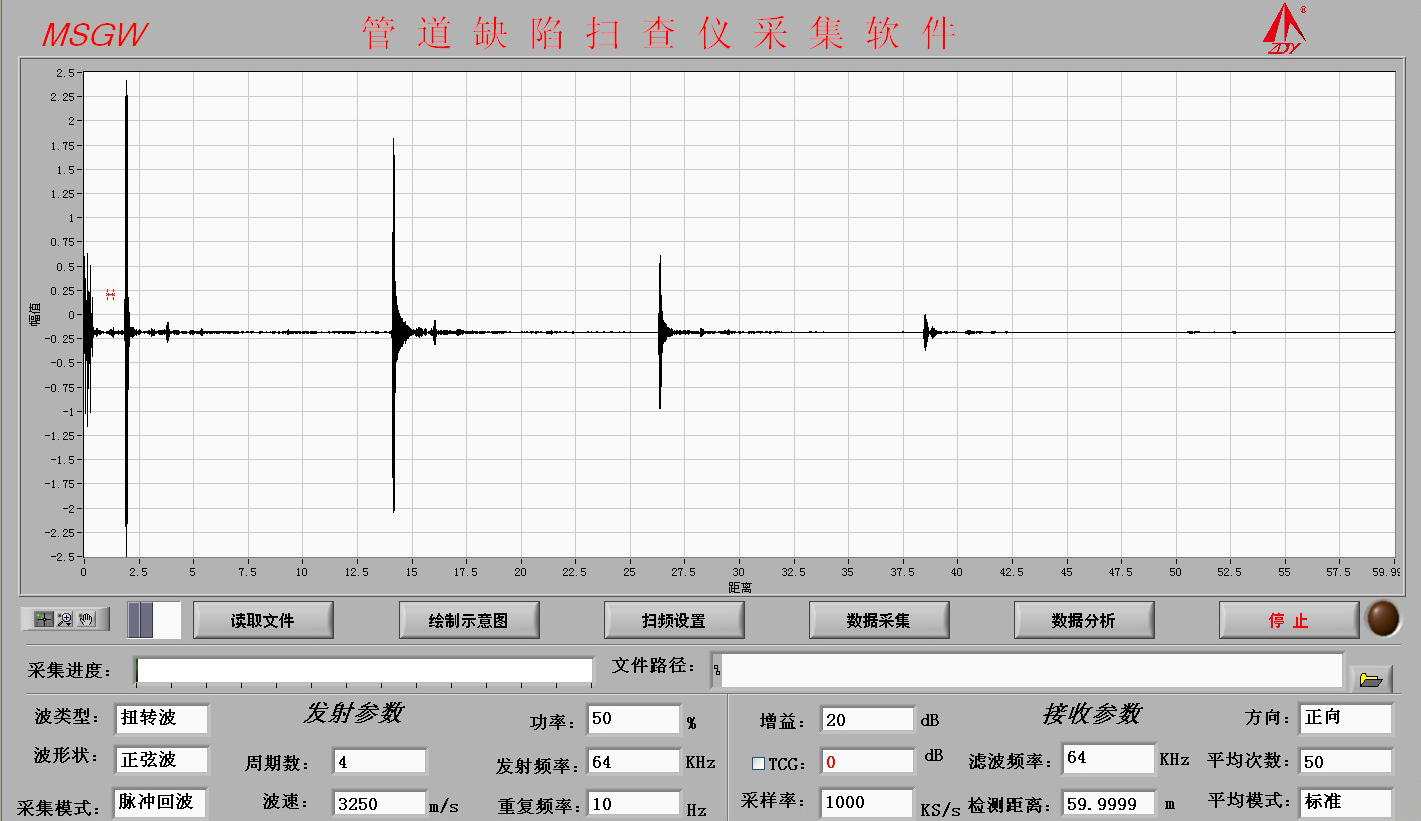Open 扫频设置 sweep settings
1421x821 pixels.
point(674,620)
